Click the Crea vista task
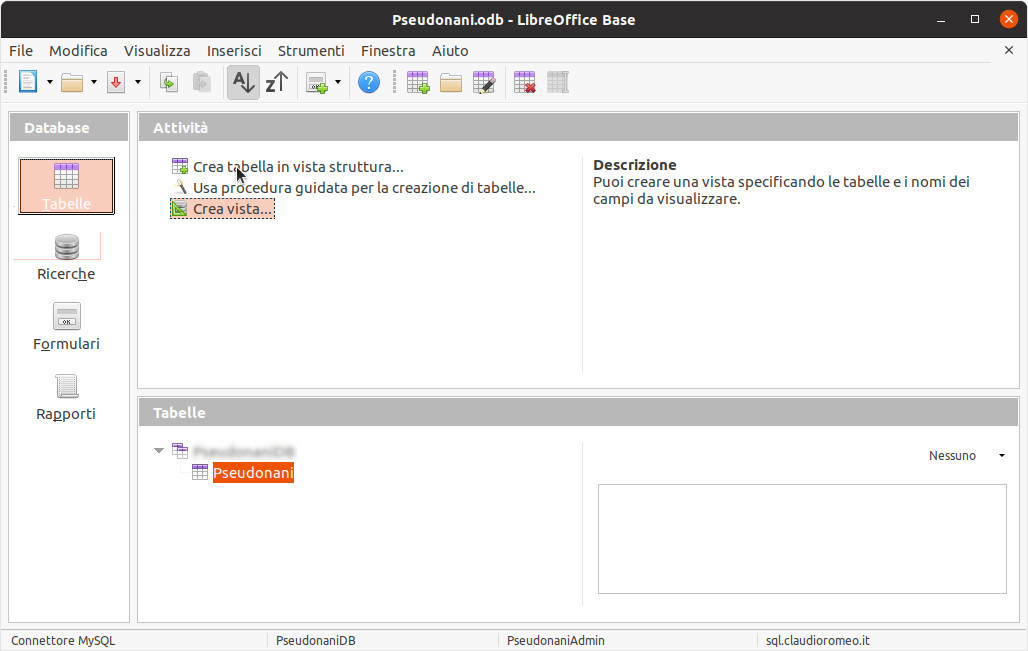 tap(222, 209)
